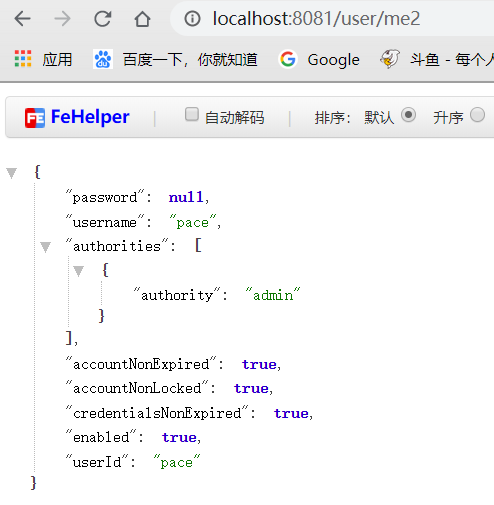494x505 pixels.
Task: Select the 默认 sort radio button
Action: tap(408, 115)
